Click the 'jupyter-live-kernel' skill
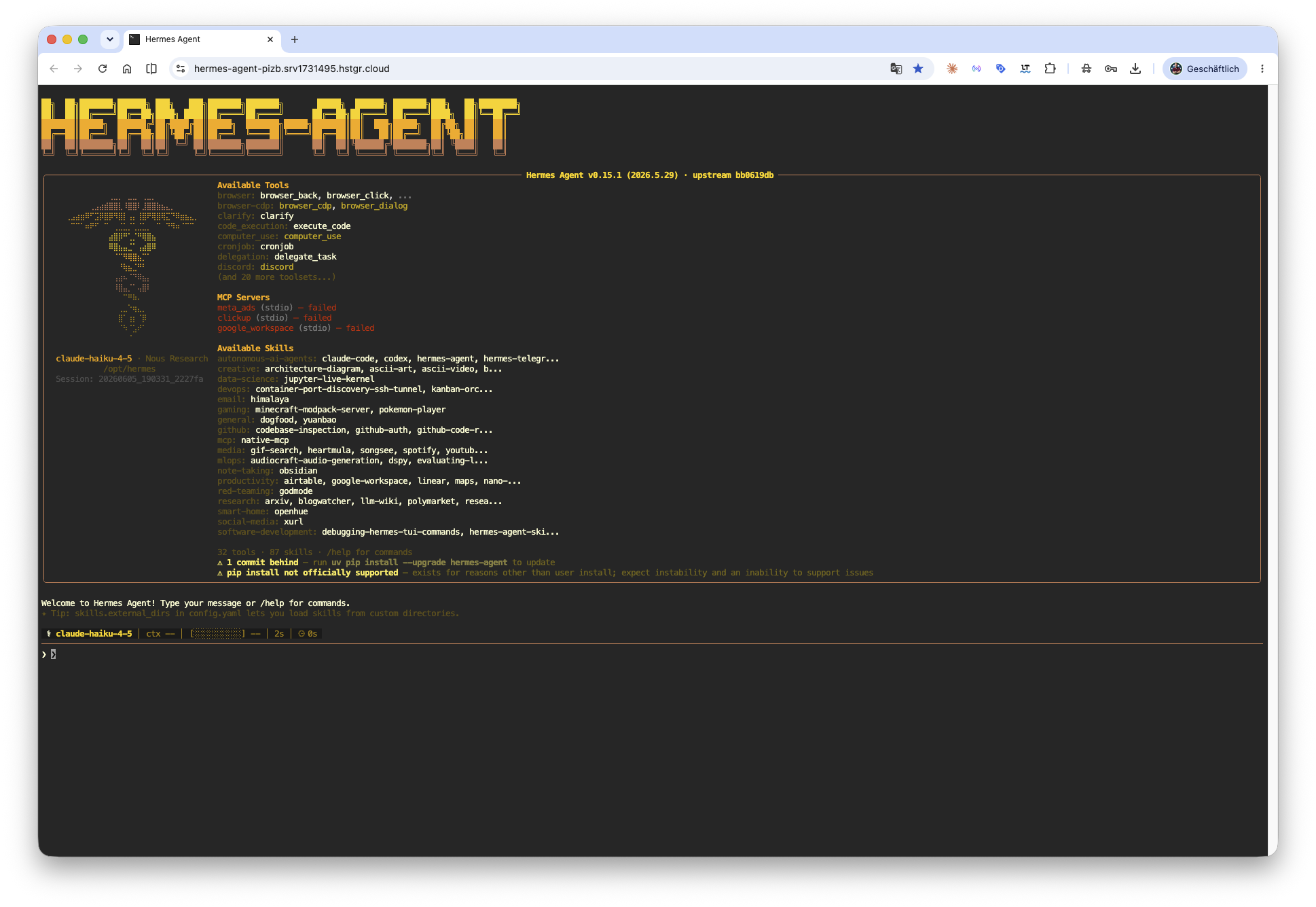The image size is (1316, 907). 329,379
